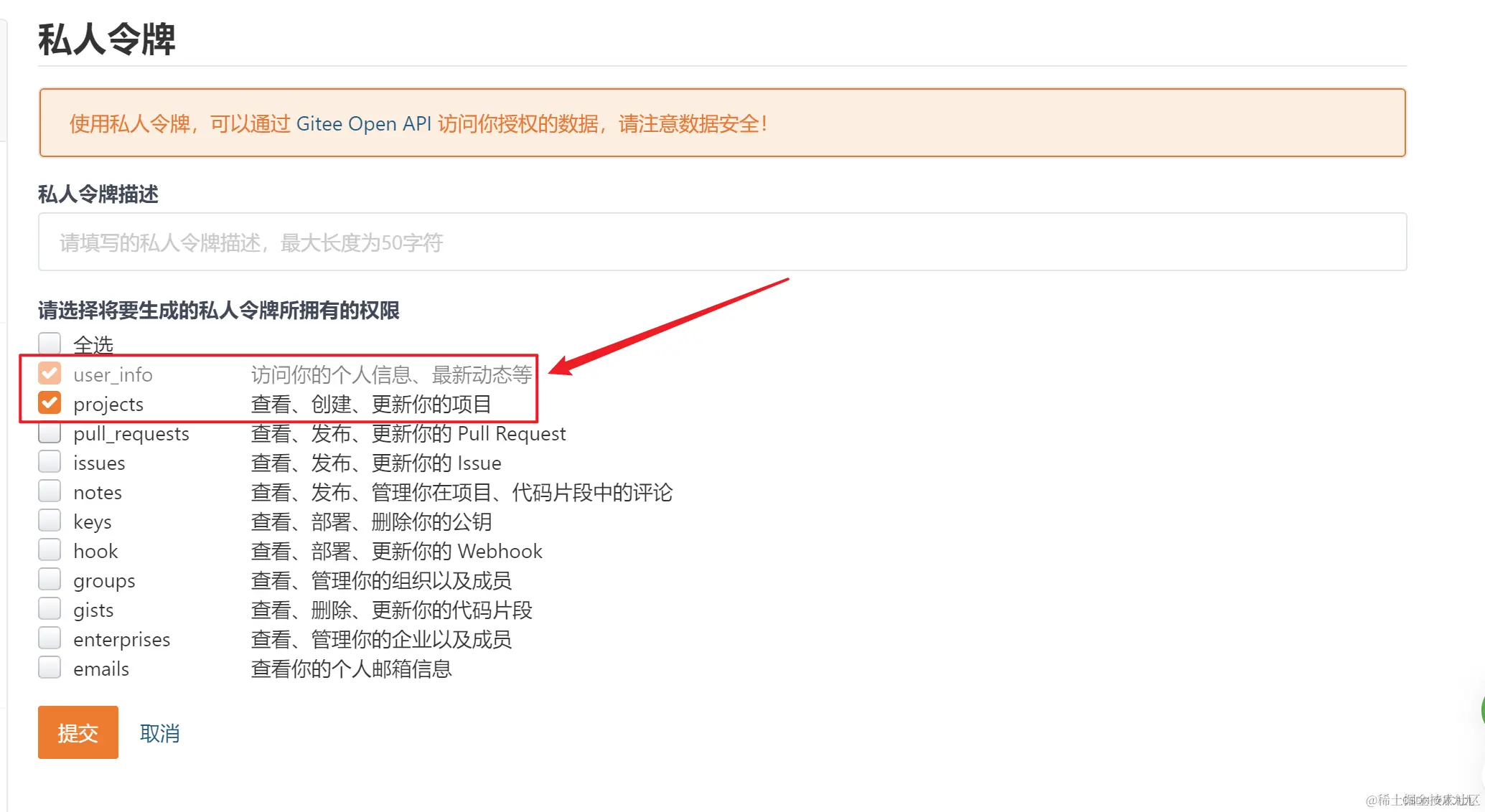Screen dimensions: 1485x812
Task: Uncheck the projects permission checkbox
Action: pyautogui.click(x=50, y=403)
